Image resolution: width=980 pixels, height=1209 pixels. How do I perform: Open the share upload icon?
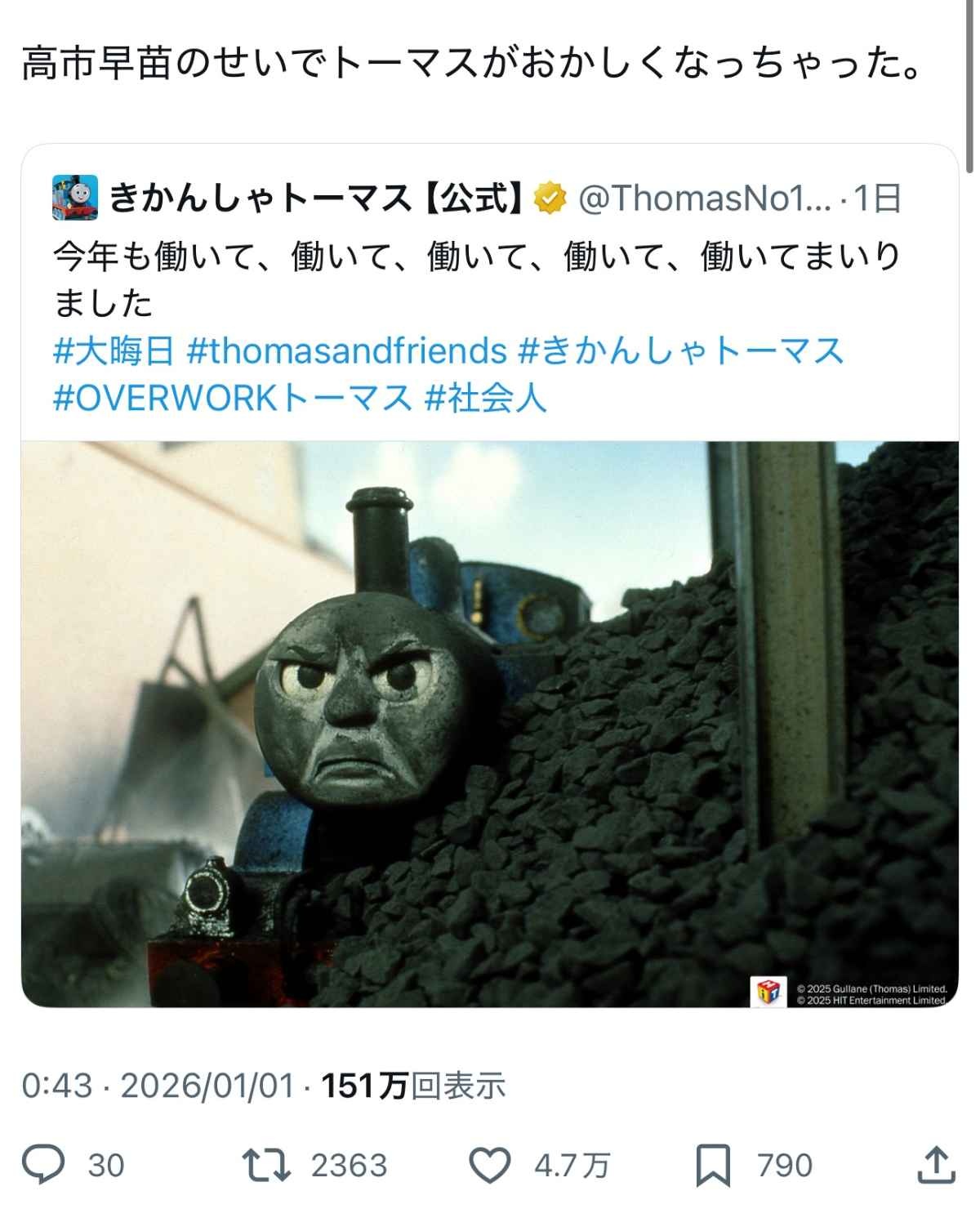coord(935,1164)
